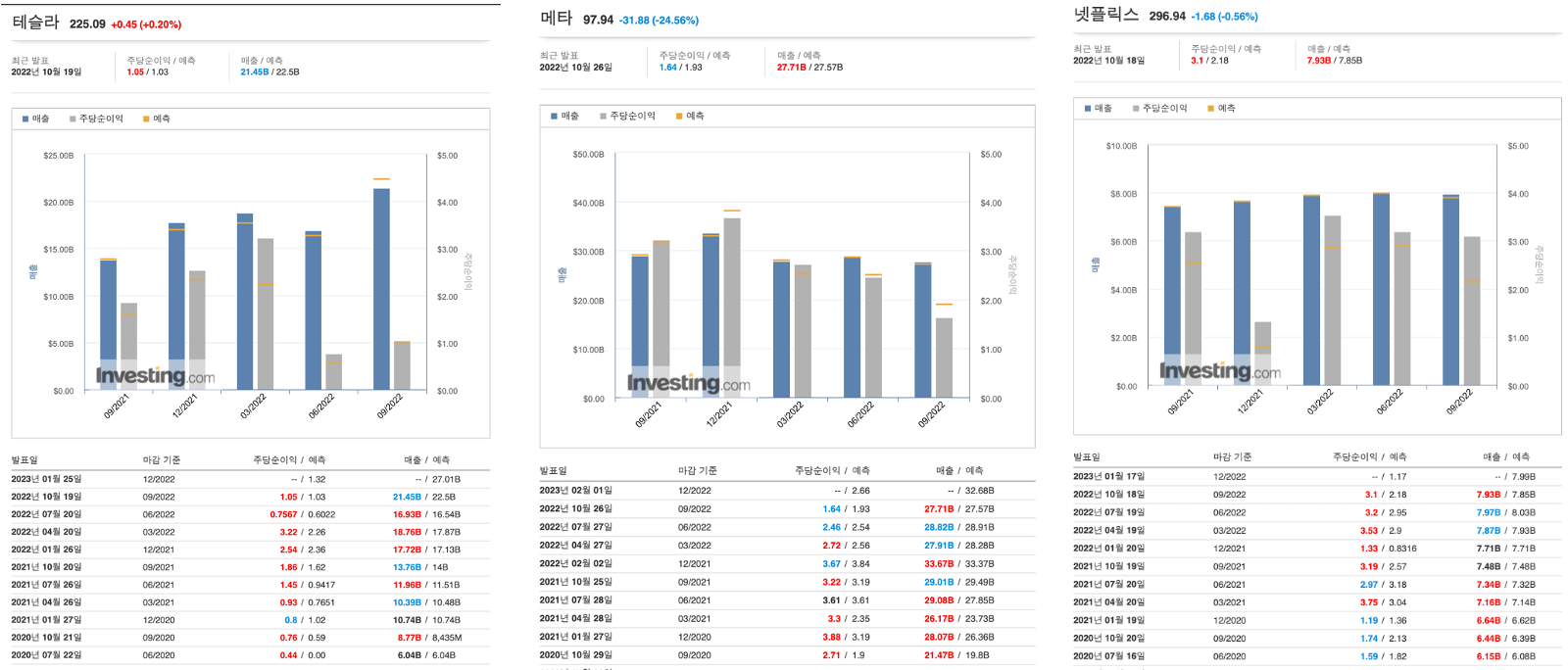Select Netflix row dated 2022년 07월 19일
1568x670 pixels.
[1317, 512]
